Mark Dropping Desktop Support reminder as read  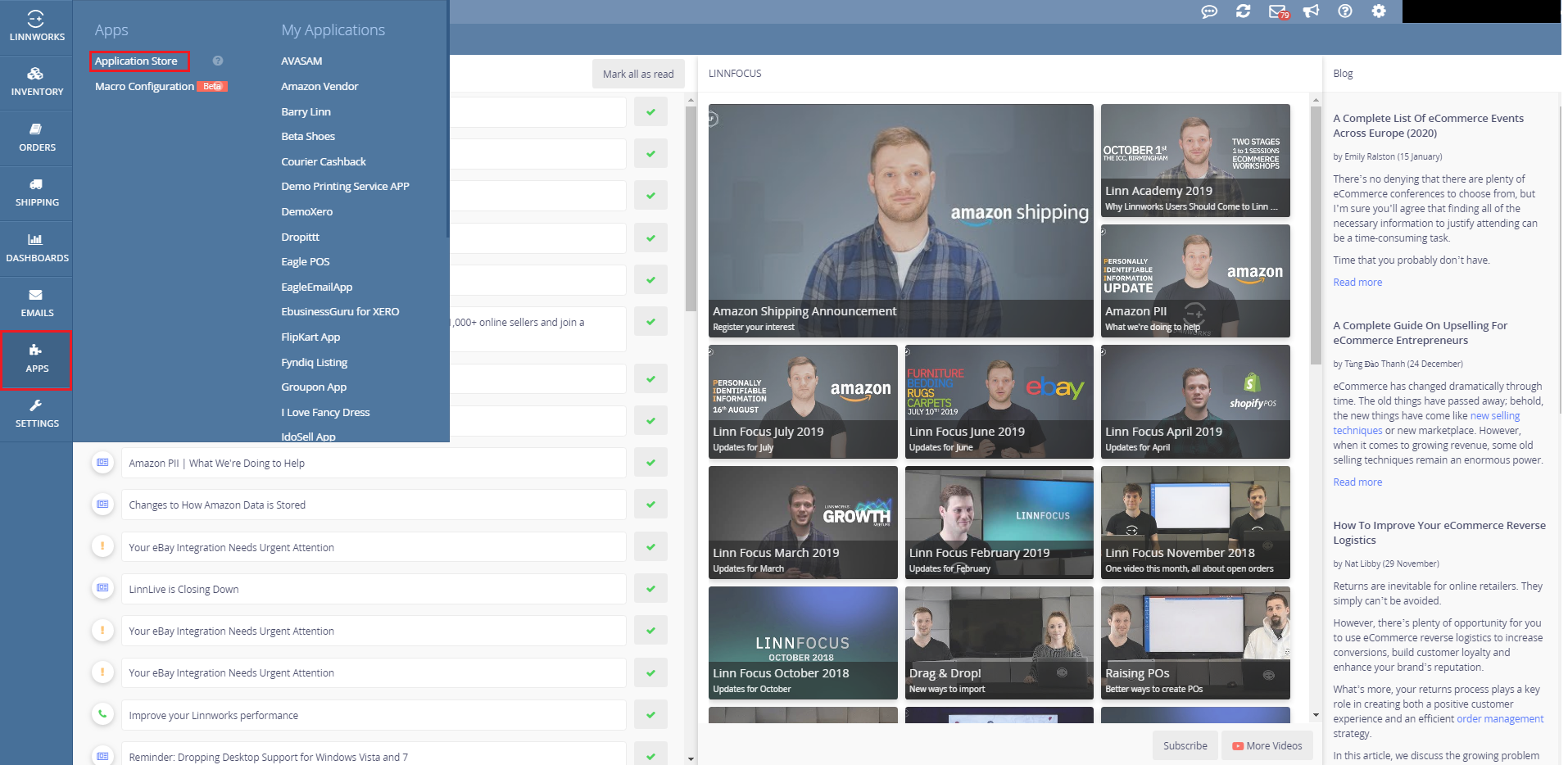click(650, 755)
